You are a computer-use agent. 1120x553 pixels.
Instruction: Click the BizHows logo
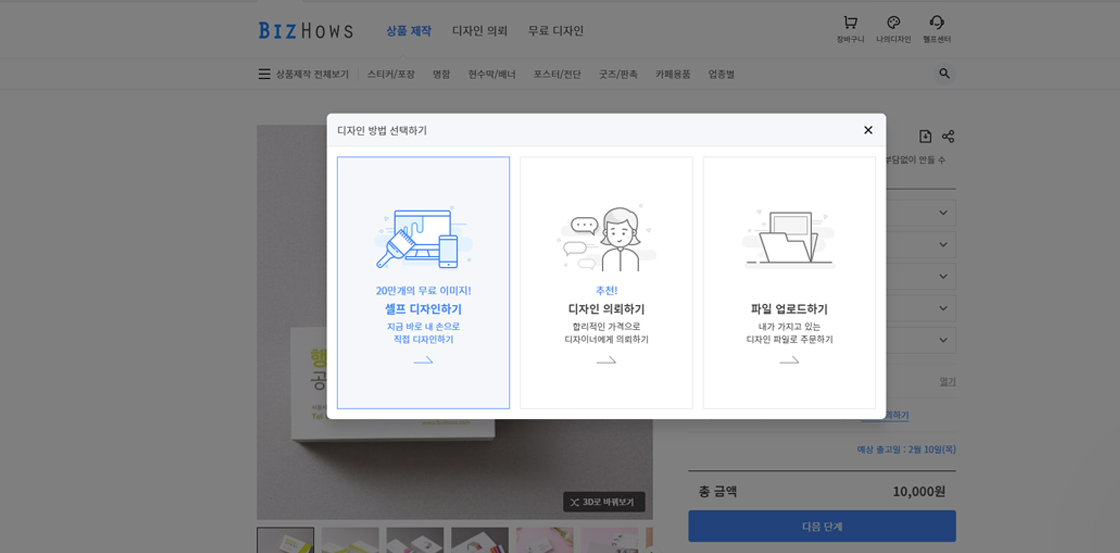[x=306, y=31]
